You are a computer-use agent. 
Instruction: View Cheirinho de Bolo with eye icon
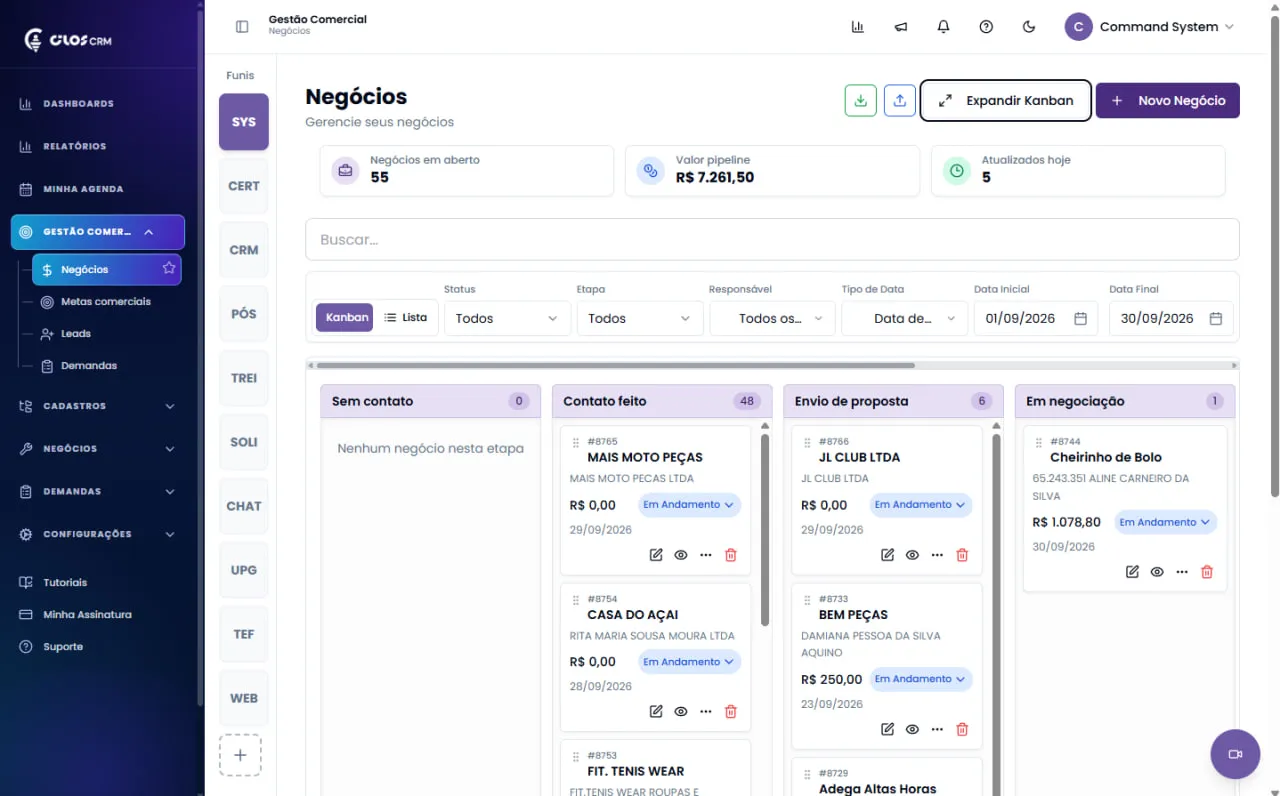pyautogui.click(x=1157, y=572)
